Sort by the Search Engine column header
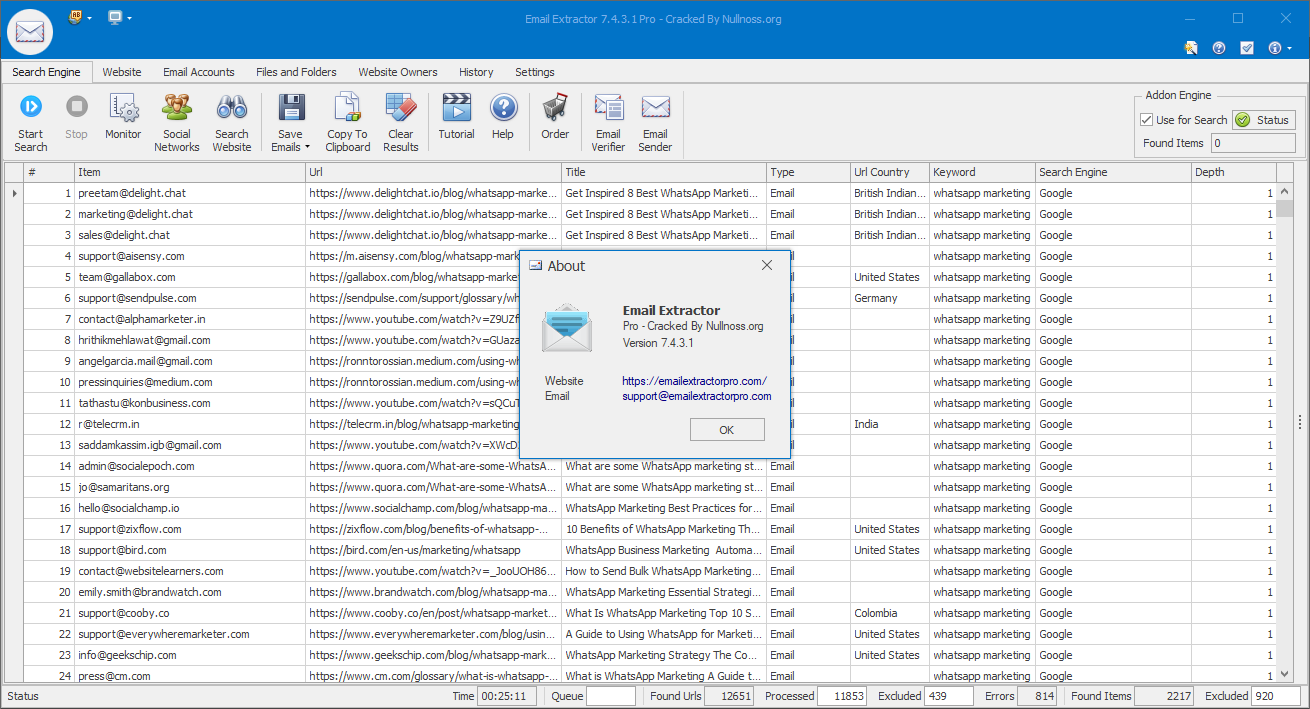 click(1113, 172)
